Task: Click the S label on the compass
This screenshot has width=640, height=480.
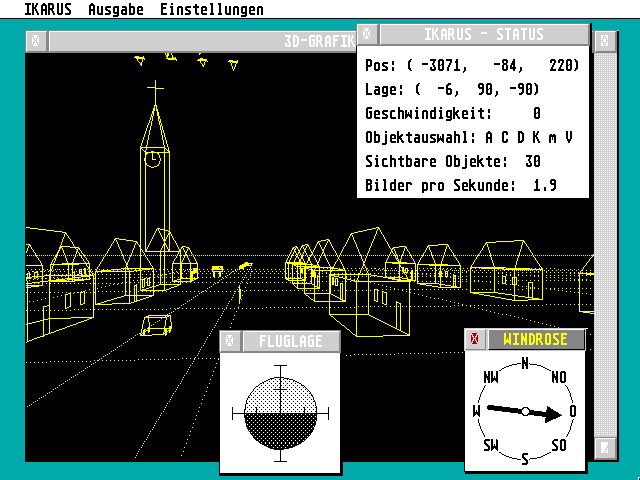Action: [x=525, y=459]
